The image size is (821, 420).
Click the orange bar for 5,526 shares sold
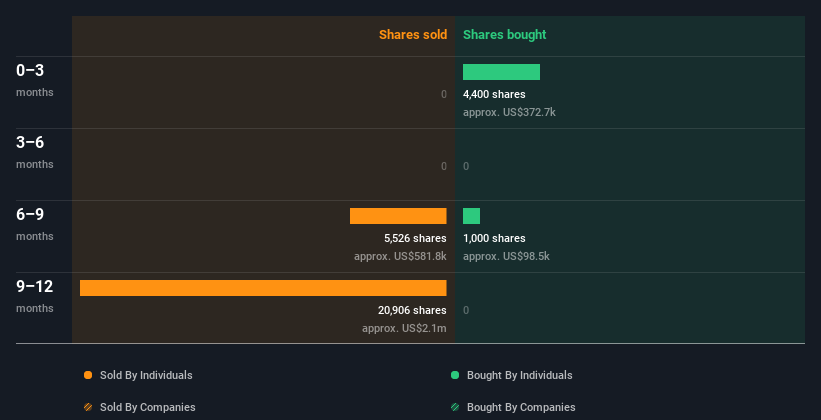tap(398, 216)
